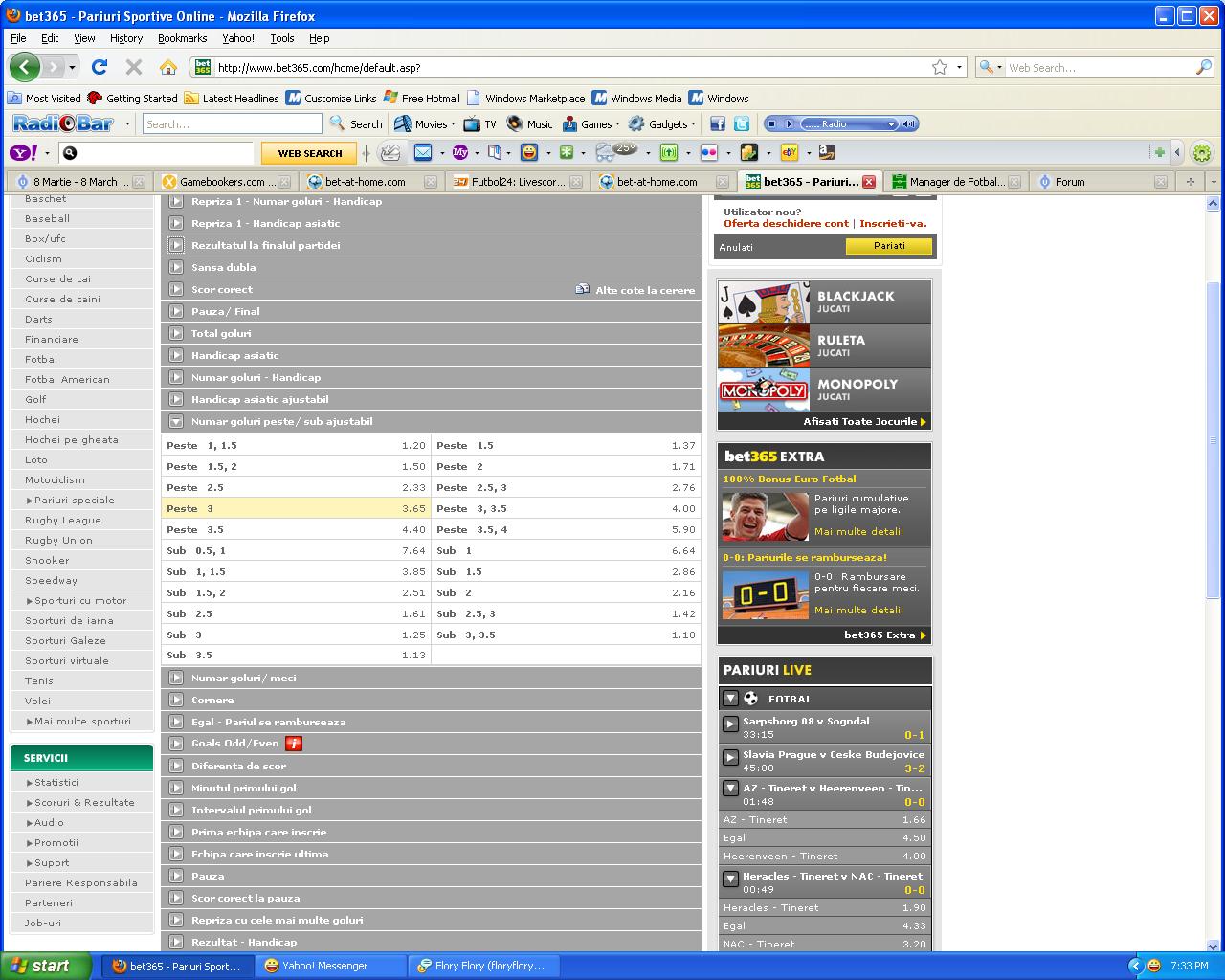Open the Tenis sport in sidebar

point(39,680)
